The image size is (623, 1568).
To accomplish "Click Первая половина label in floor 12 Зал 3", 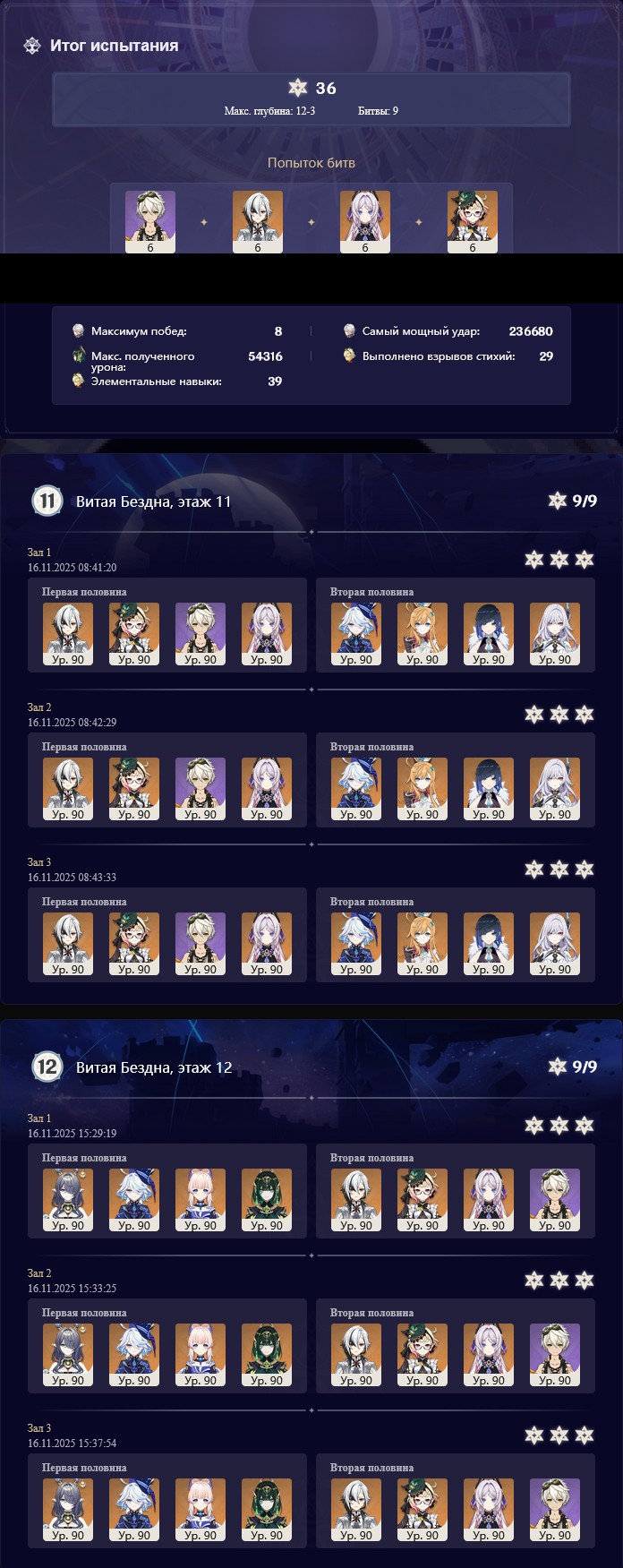I will point(84,1468).
